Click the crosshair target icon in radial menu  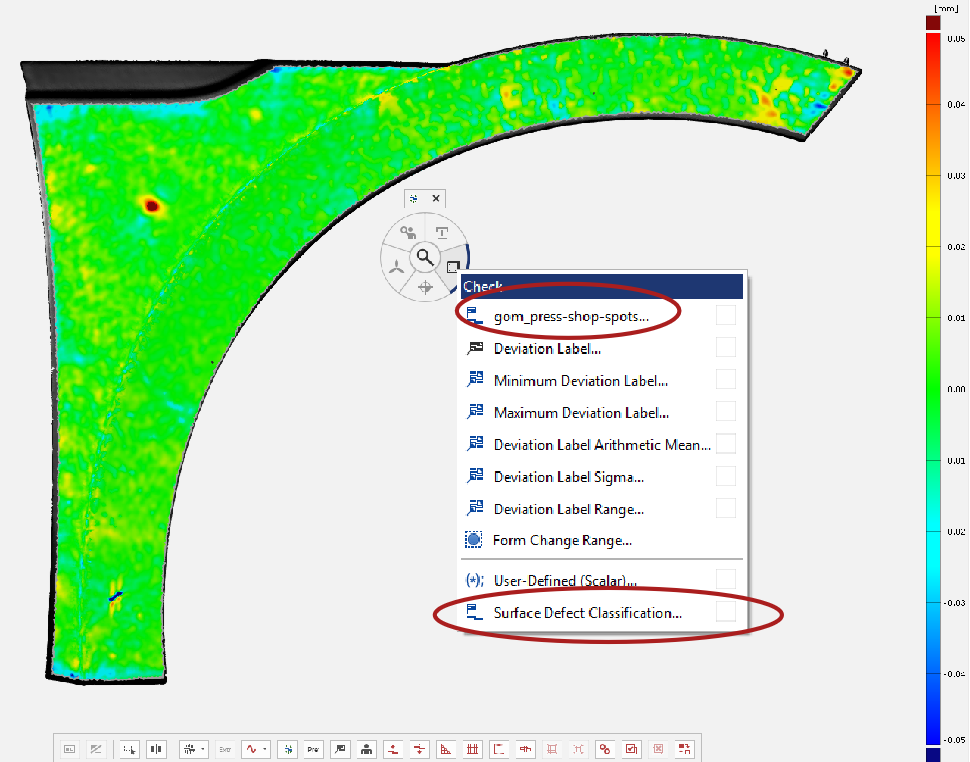coord(425,287)
